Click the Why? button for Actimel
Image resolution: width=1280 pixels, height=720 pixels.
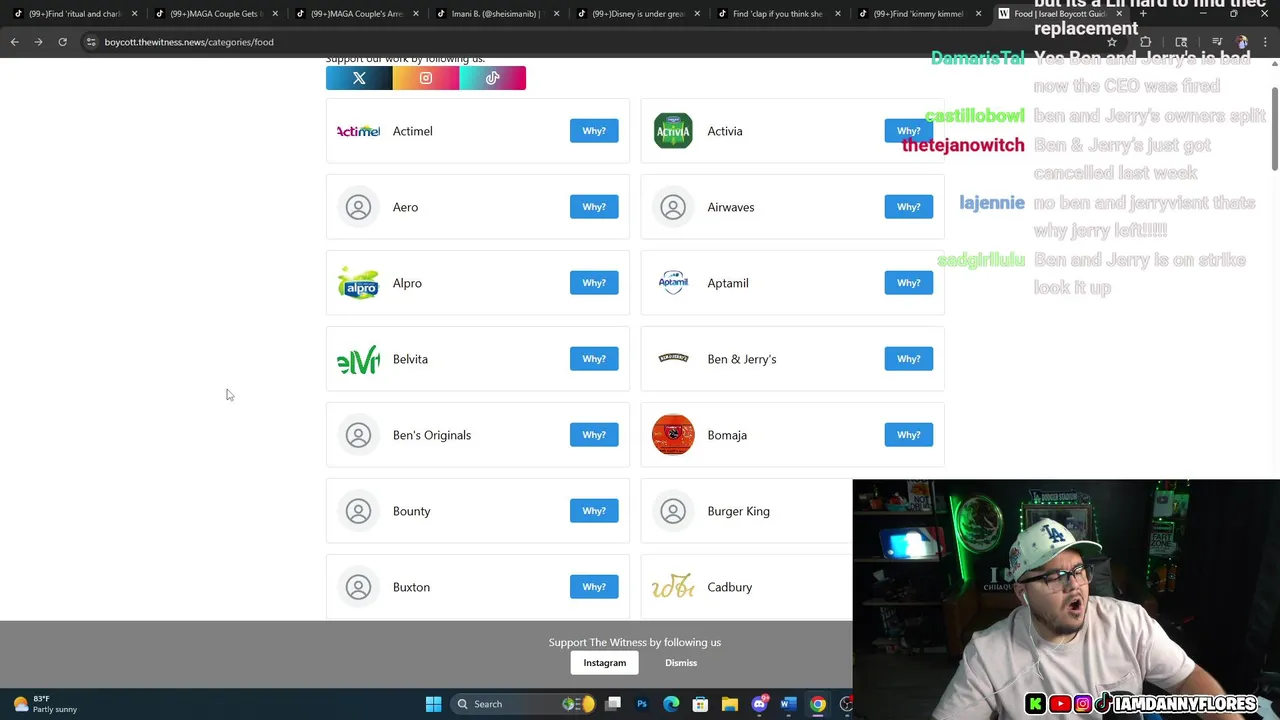pyautogui.click(x=594, y=131)
